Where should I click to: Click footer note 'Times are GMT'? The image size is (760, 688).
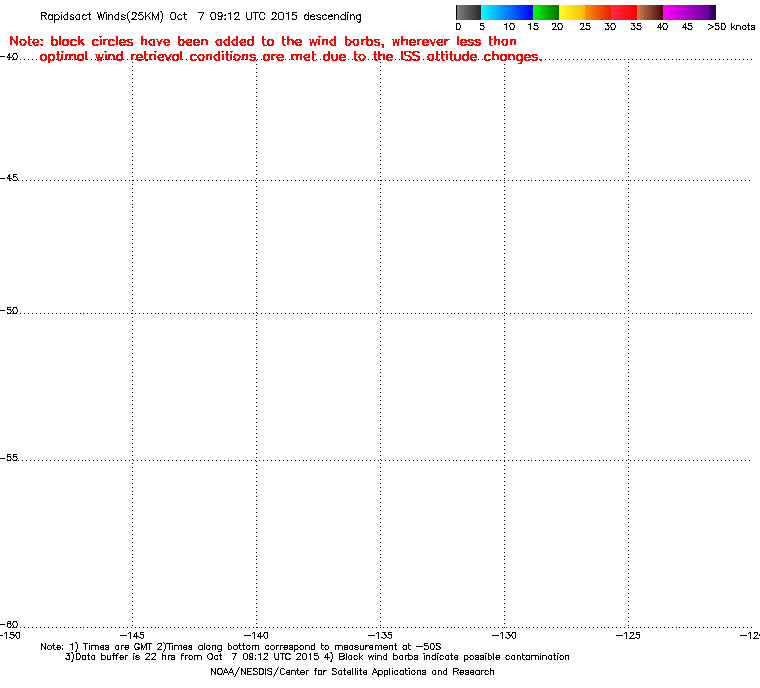pos(118,647)
